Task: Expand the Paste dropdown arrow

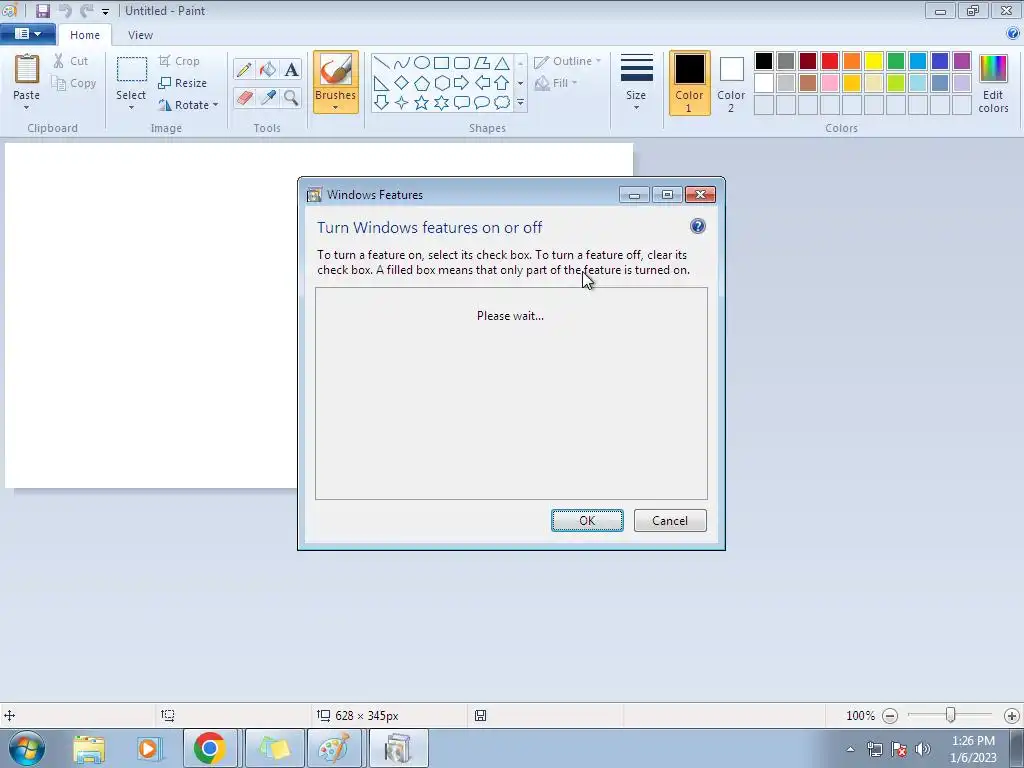Action: click(x=26, y=108)
